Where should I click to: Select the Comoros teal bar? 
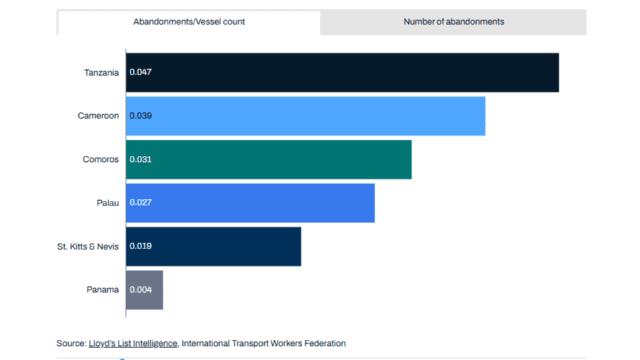tap(269, 160)
